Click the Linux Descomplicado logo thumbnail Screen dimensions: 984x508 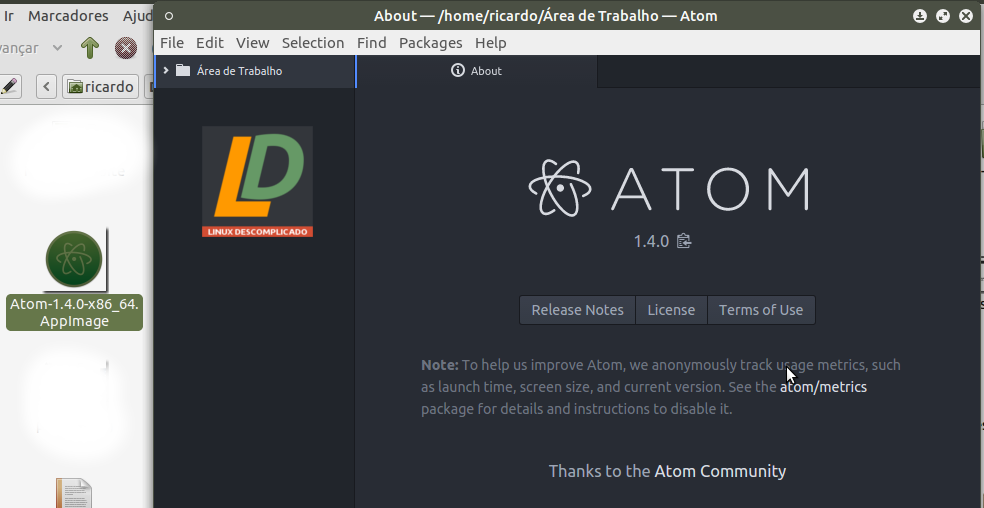tap(257, 181)
